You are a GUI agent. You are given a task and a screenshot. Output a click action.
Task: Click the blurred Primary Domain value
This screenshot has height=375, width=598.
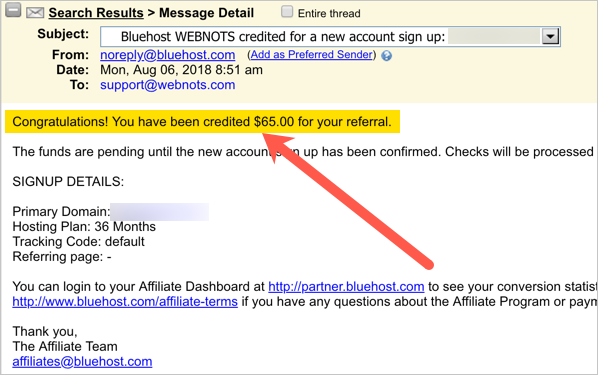pos(159,212)
